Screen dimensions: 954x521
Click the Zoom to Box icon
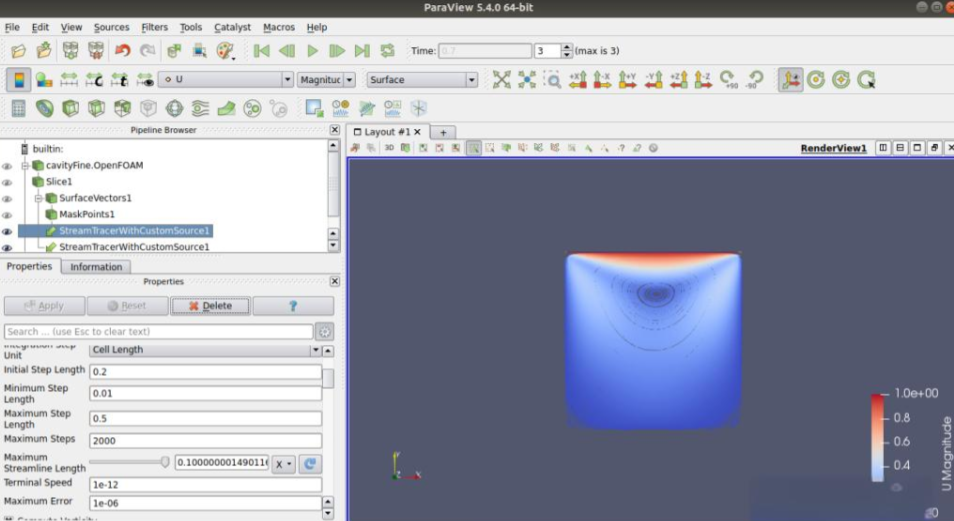(x=552, y=80)
